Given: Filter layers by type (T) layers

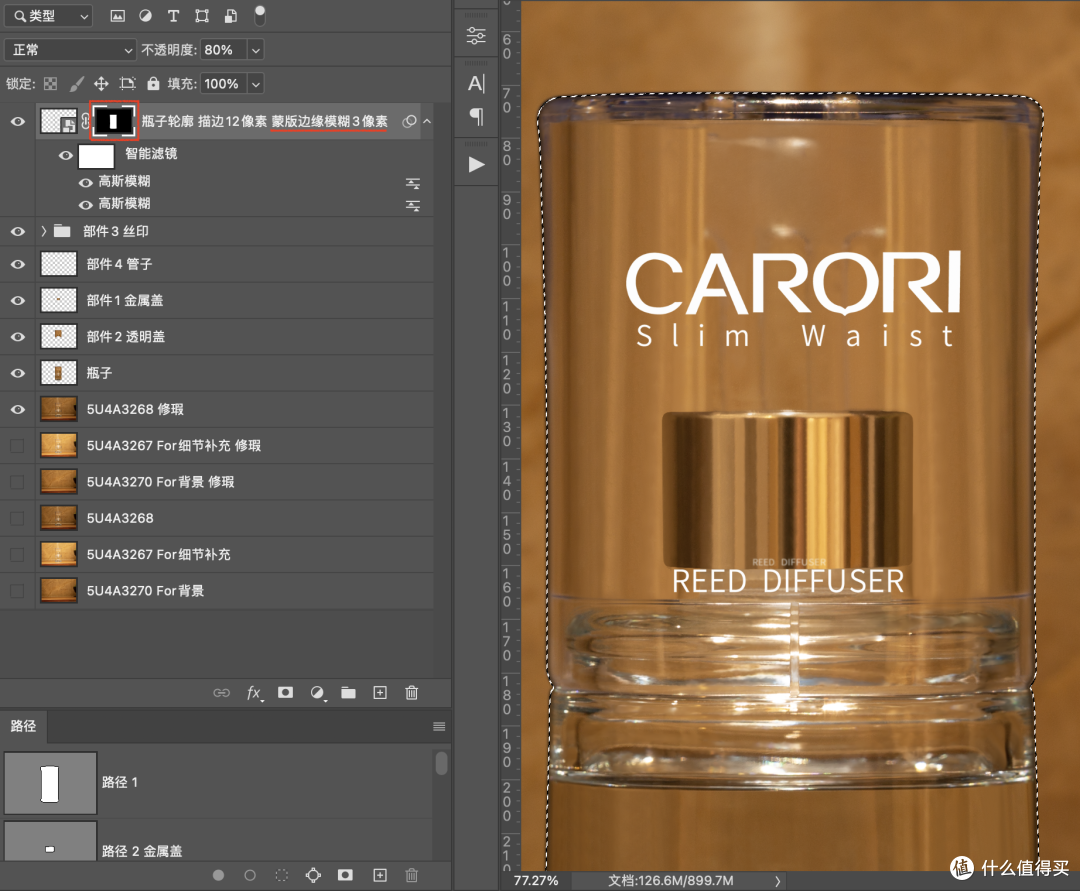Looking at the screenshot, I should (174, 16).
